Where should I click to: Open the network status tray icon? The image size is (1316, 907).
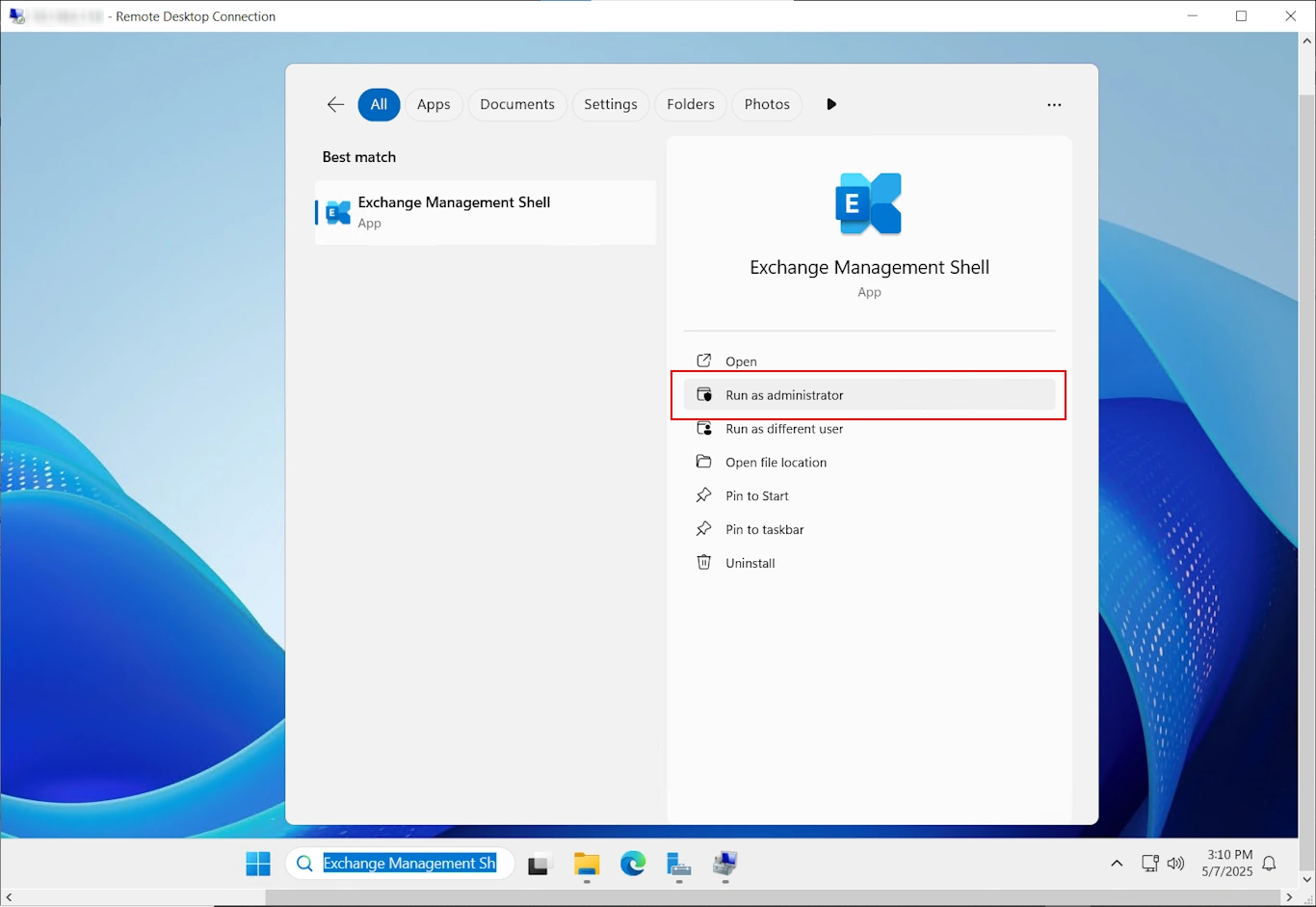(x=1149, y=864)
